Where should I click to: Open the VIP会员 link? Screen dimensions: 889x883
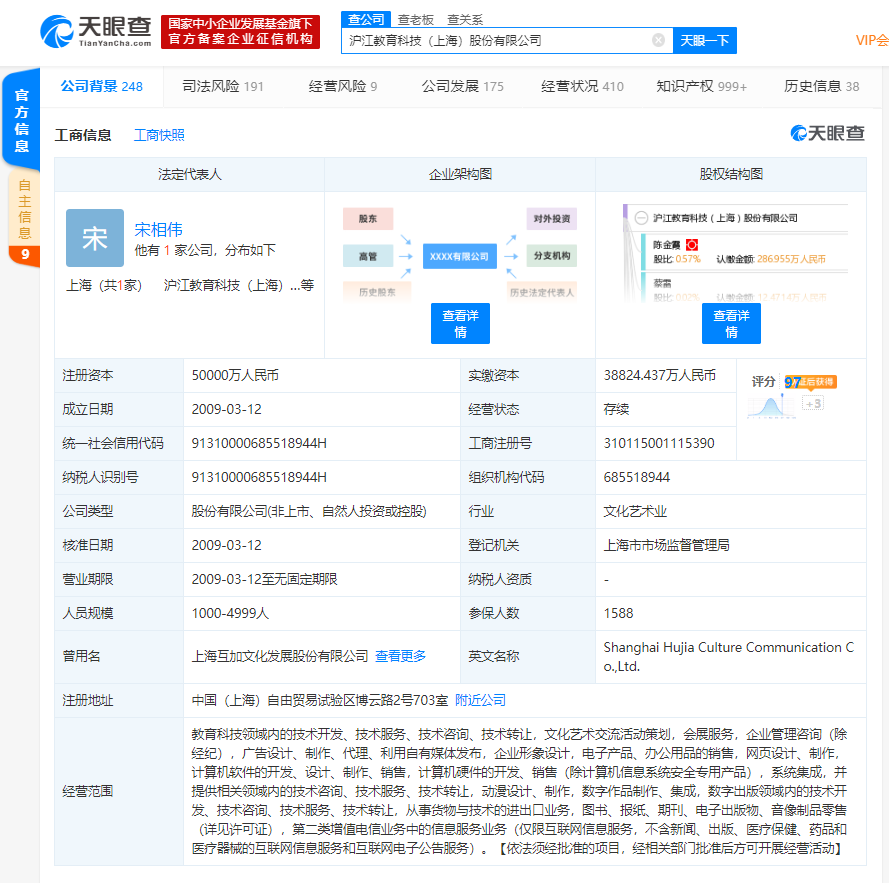872,40
